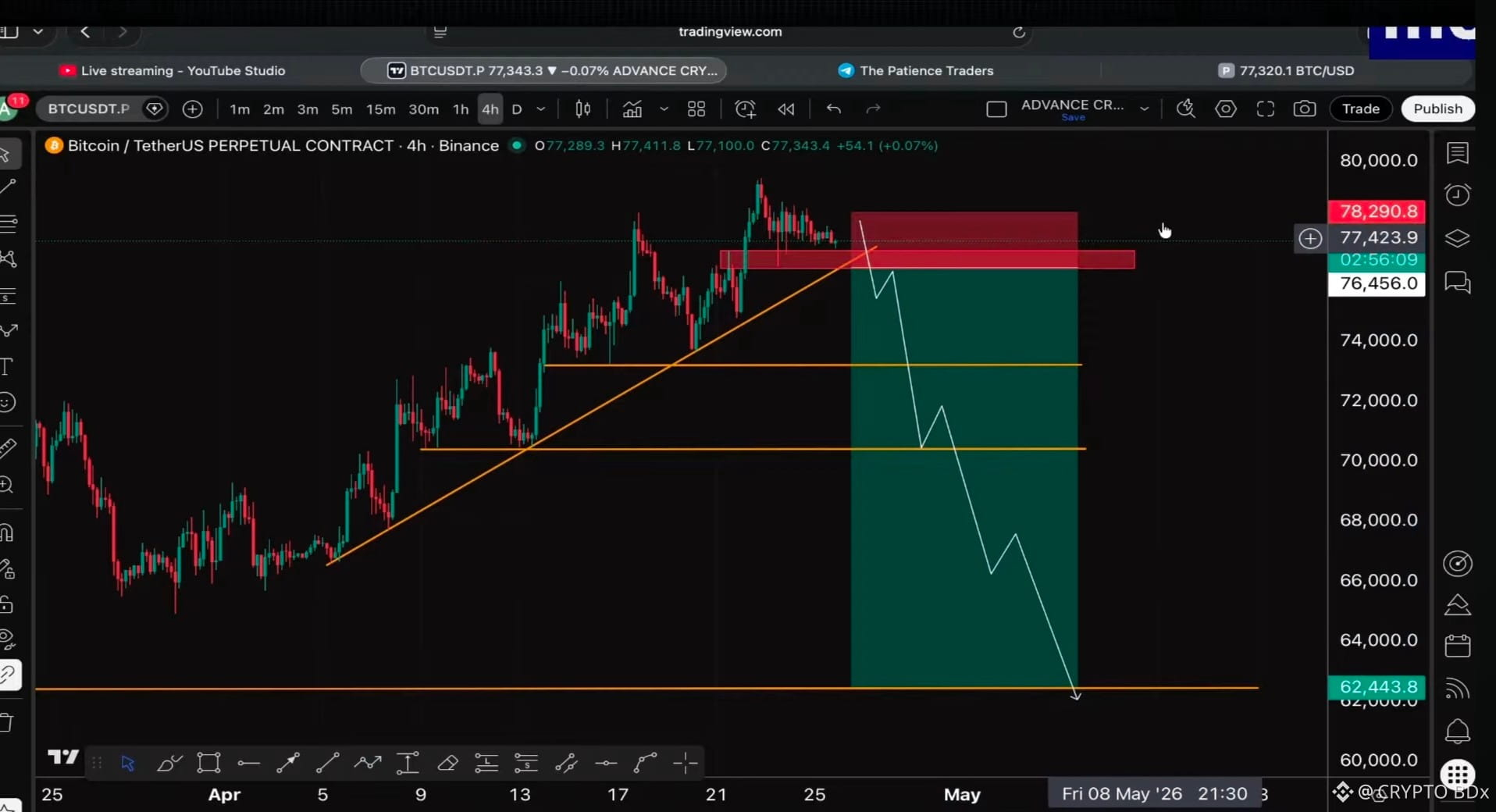Start bar Replay mode
Viewport: 1496px width, 812px height.
[x=786, y=109]
